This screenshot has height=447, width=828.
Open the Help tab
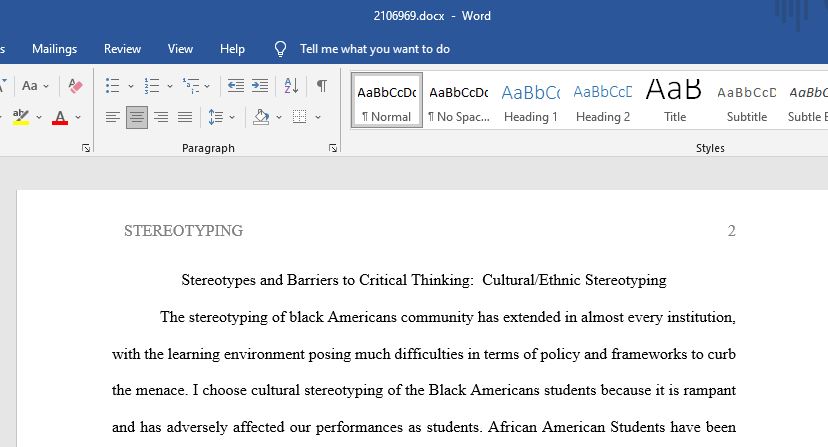coord(232,49)
